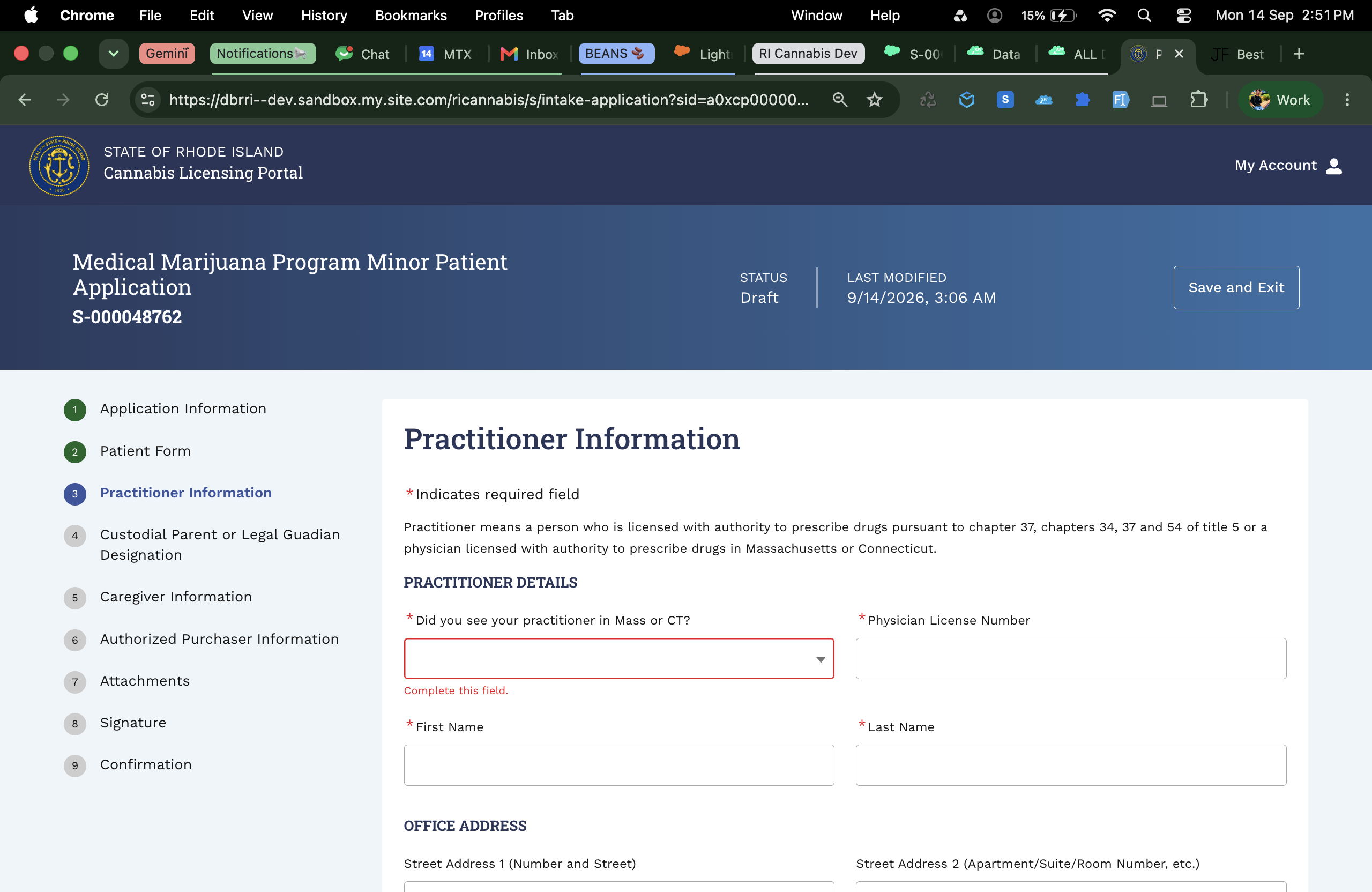Select Authorized Purchaser Information step

coord(219,639)
